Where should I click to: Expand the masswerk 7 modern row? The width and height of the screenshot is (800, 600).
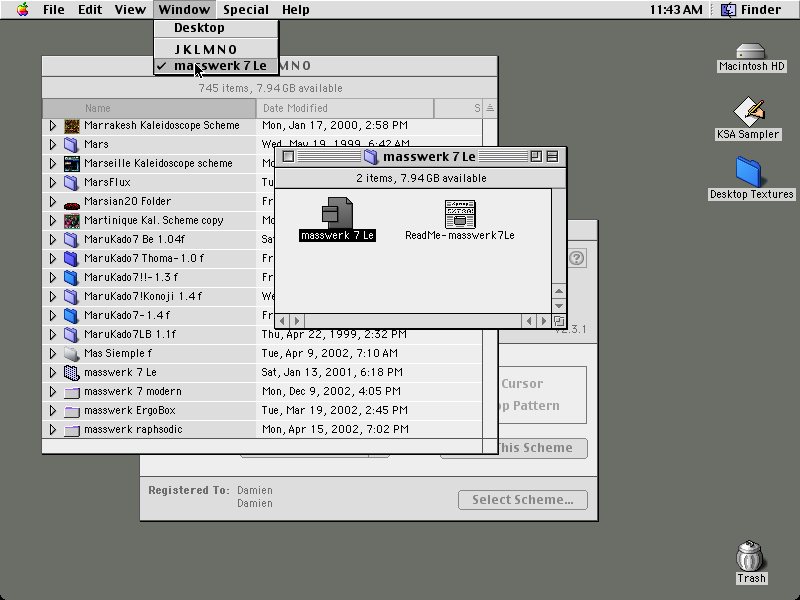[53, 392]
